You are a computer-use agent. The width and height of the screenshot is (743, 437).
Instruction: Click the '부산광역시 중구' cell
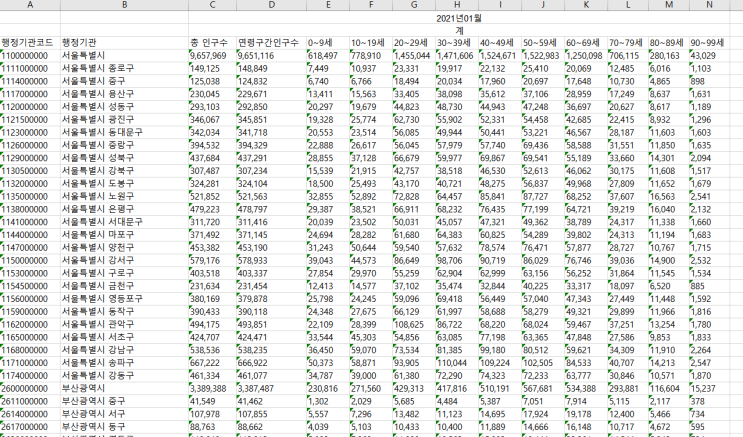point(124,401)
